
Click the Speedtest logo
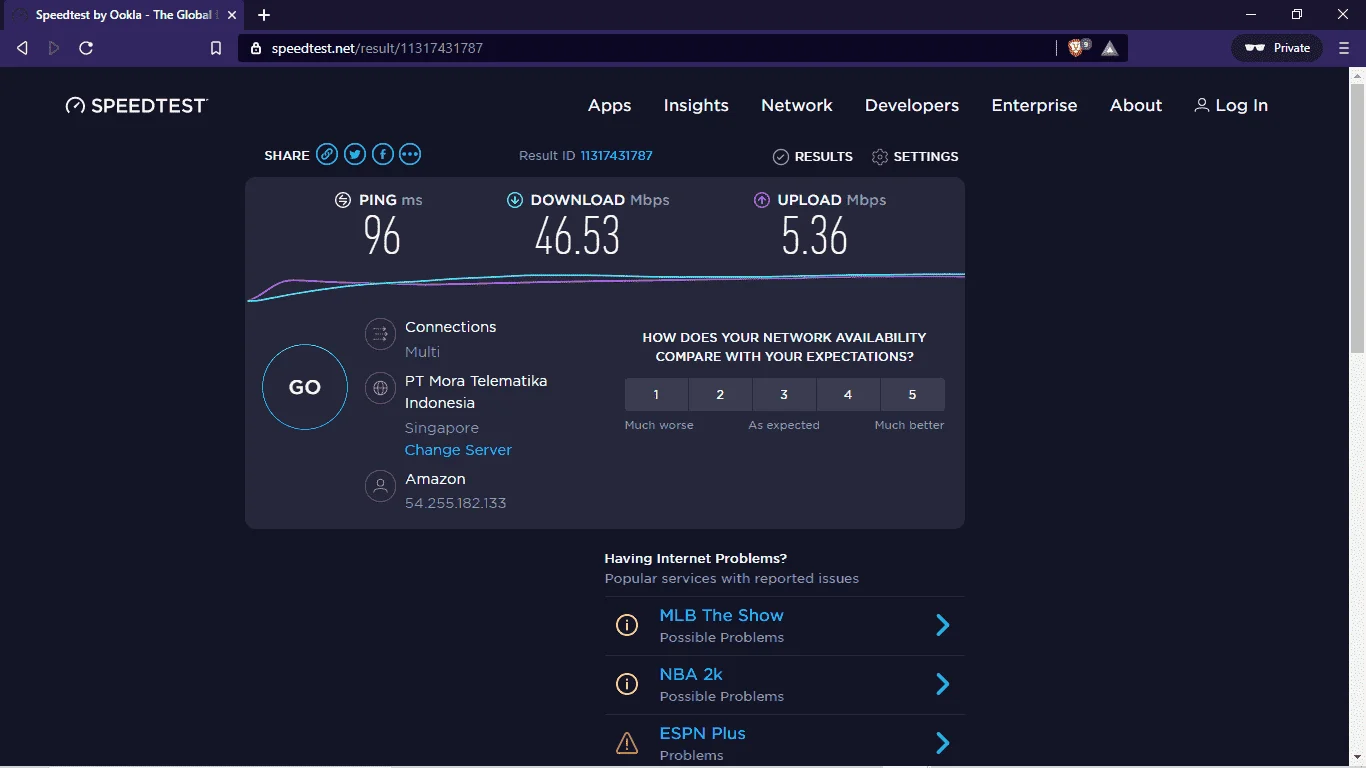coord(137,105)
